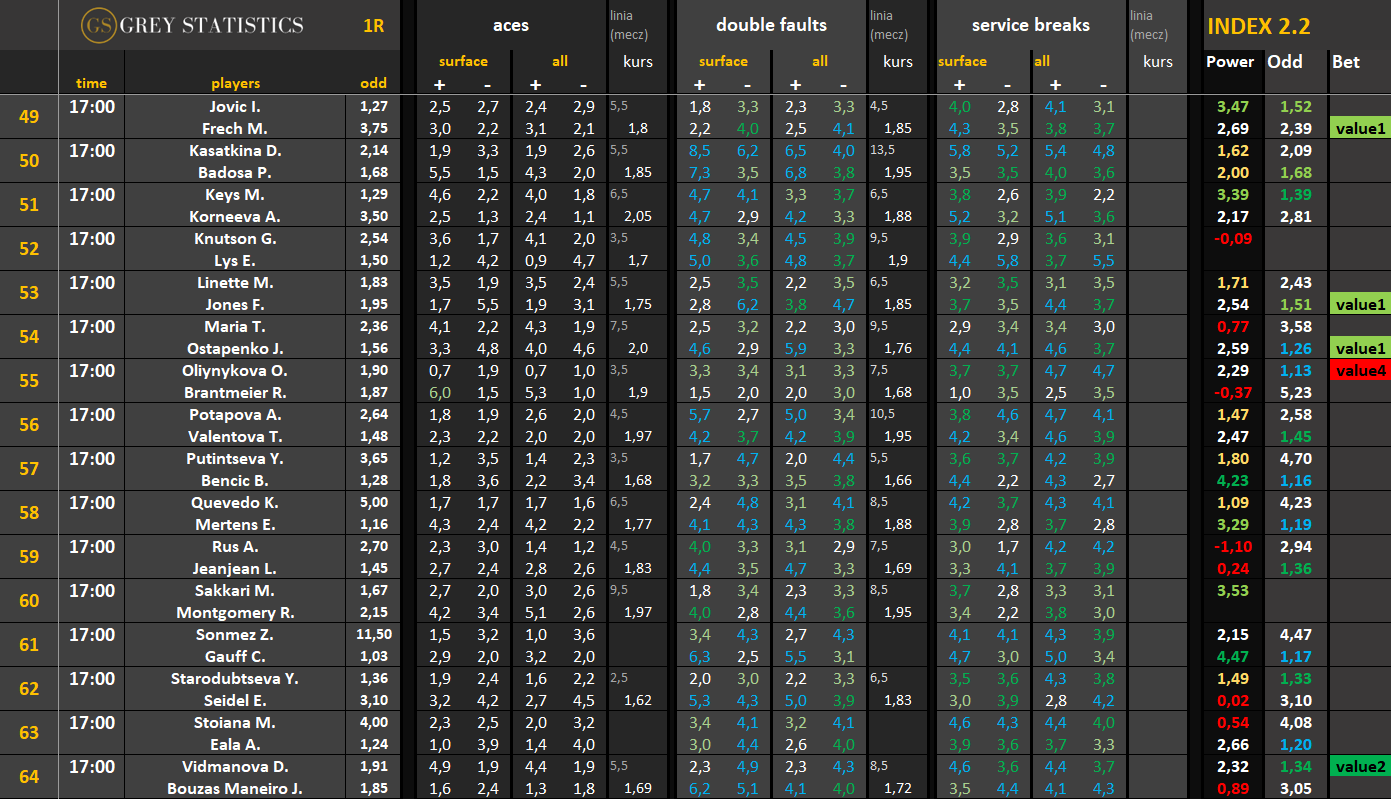1391x799 pixels.
Task: Select player Starodubtseva Y.
Action: (235, 678)
